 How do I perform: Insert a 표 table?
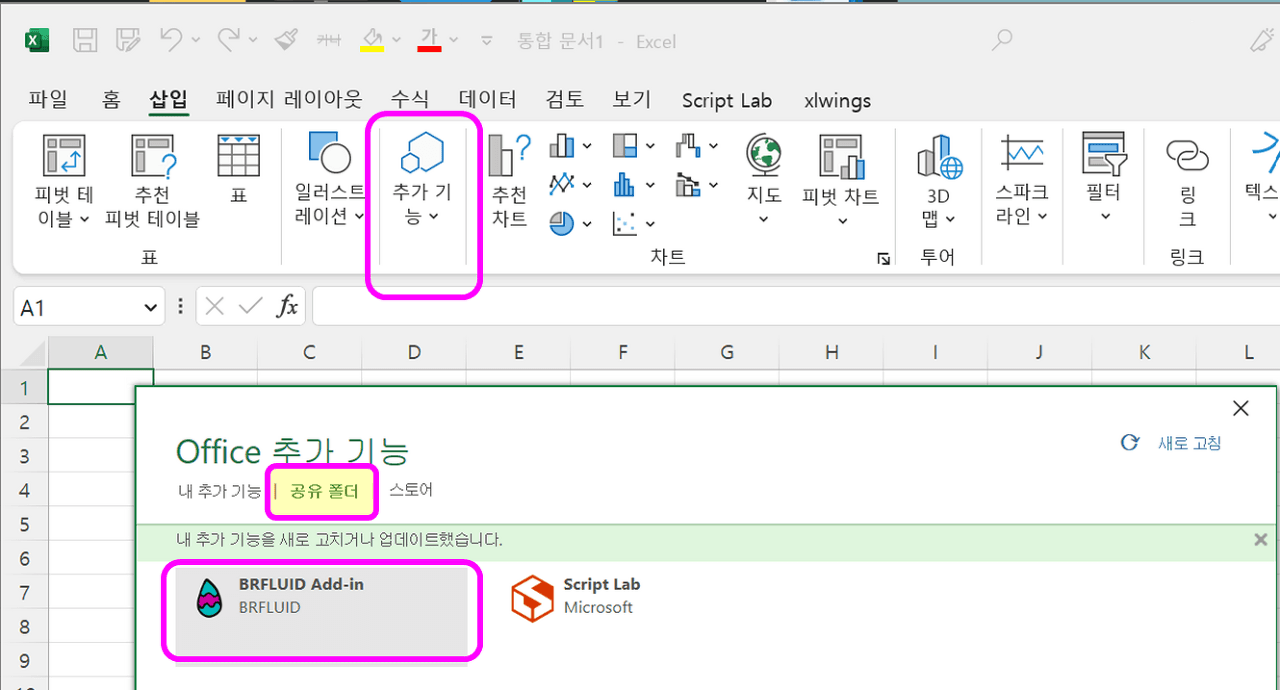pos(238,170)
